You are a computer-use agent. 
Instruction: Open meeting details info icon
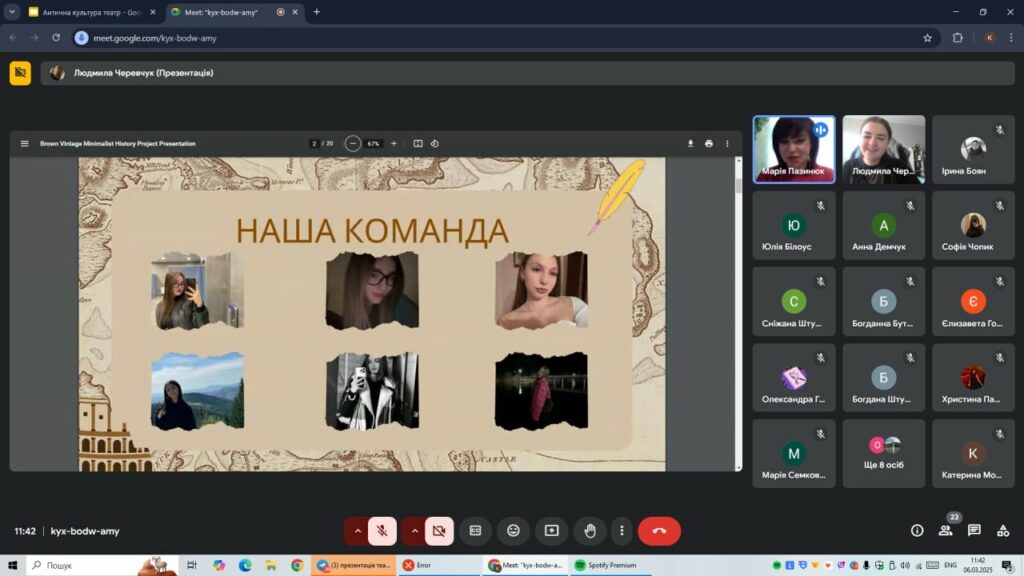[916, 531]
